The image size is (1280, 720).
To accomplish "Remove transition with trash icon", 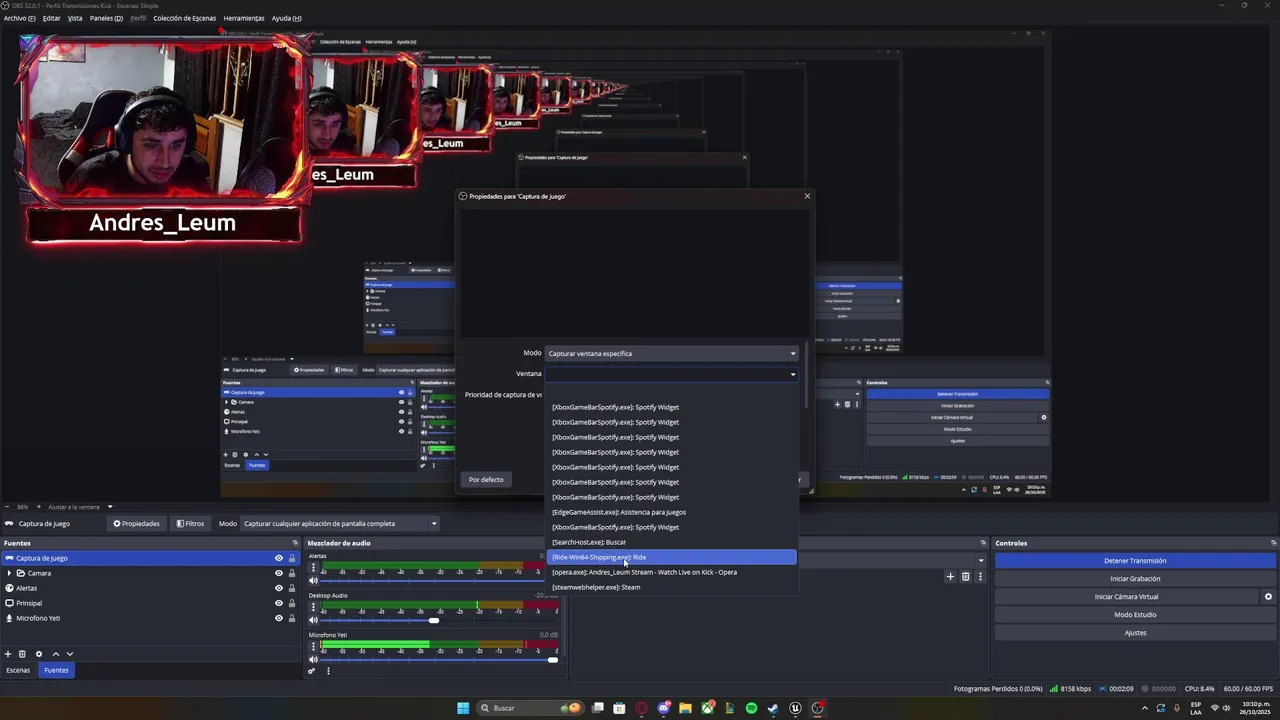I will click(x=965, y=576).
